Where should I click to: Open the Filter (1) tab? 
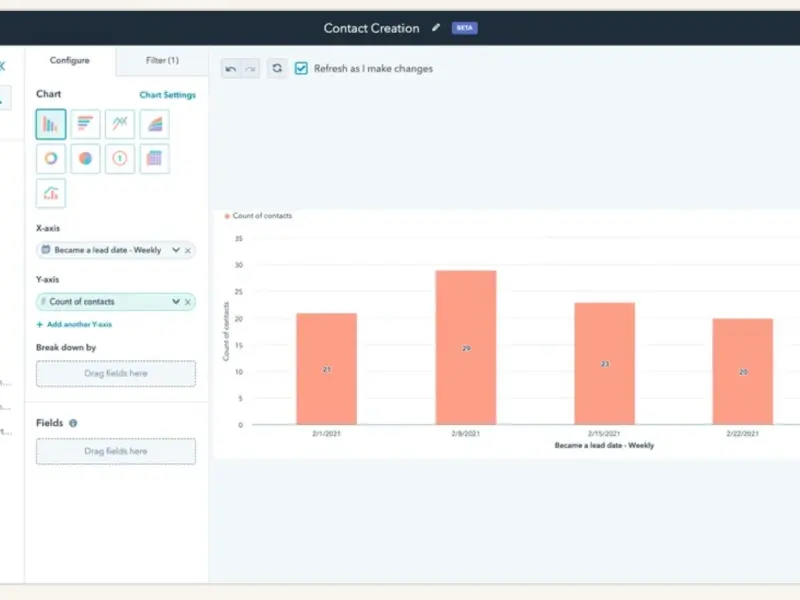162,61
